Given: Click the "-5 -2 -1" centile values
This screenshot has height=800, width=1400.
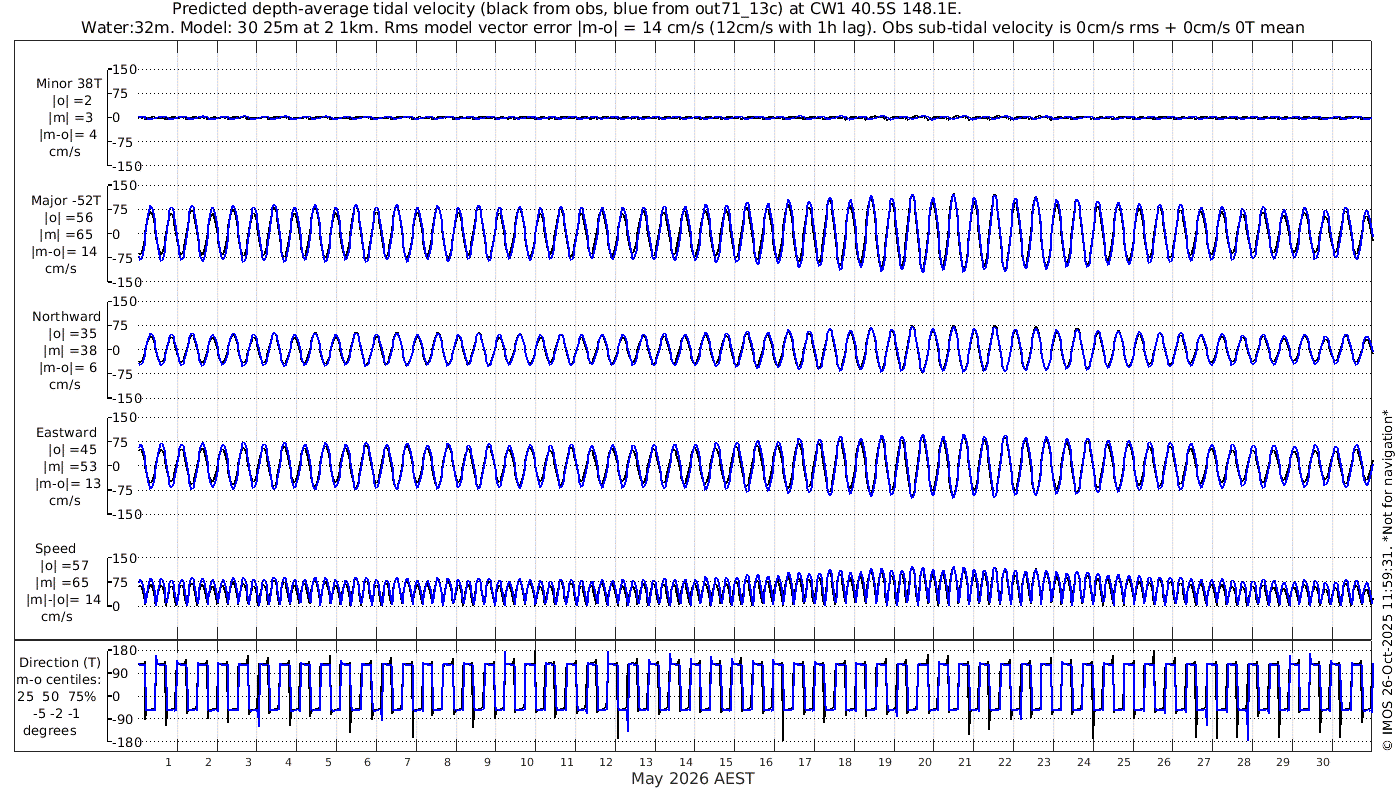Looking at the screenshot, I should 58,714.
